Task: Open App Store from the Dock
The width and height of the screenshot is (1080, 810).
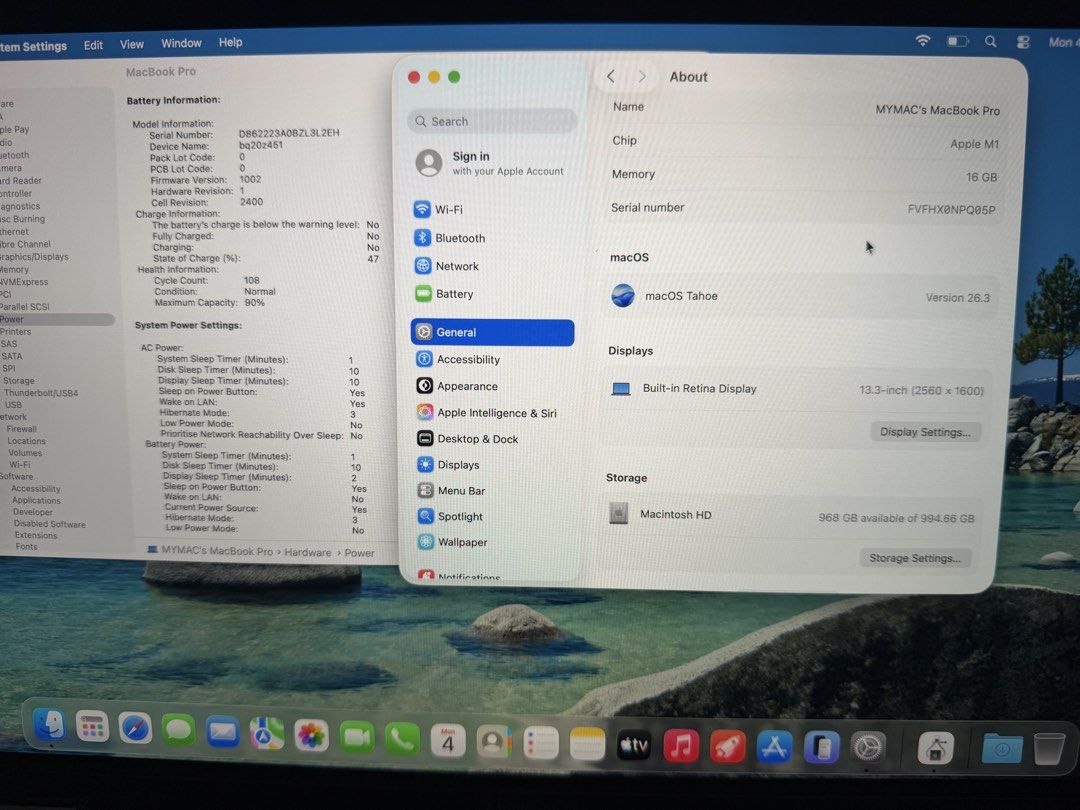Action: (x=774, y=748)
